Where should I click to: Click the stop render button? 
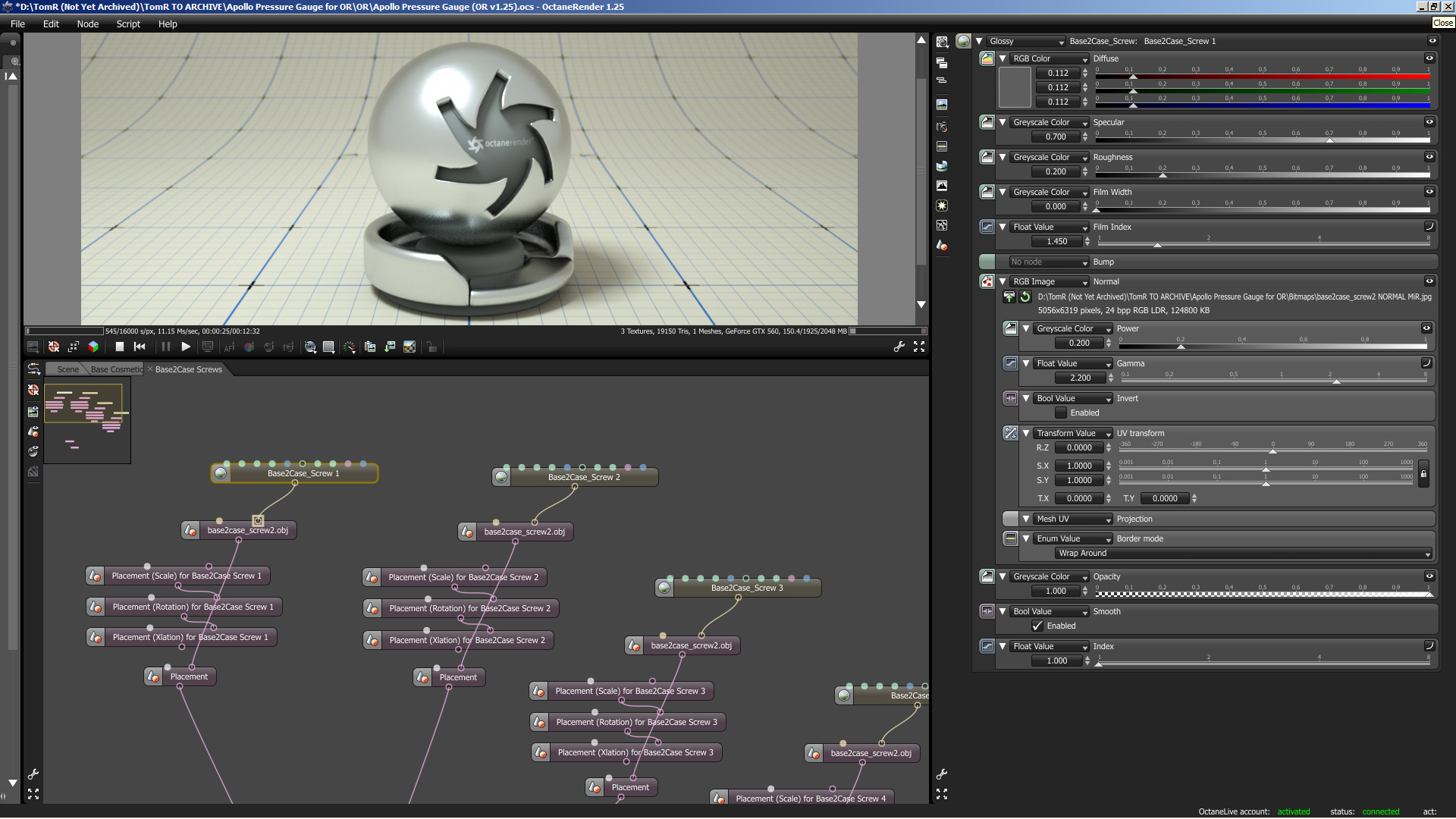[119, 347]
